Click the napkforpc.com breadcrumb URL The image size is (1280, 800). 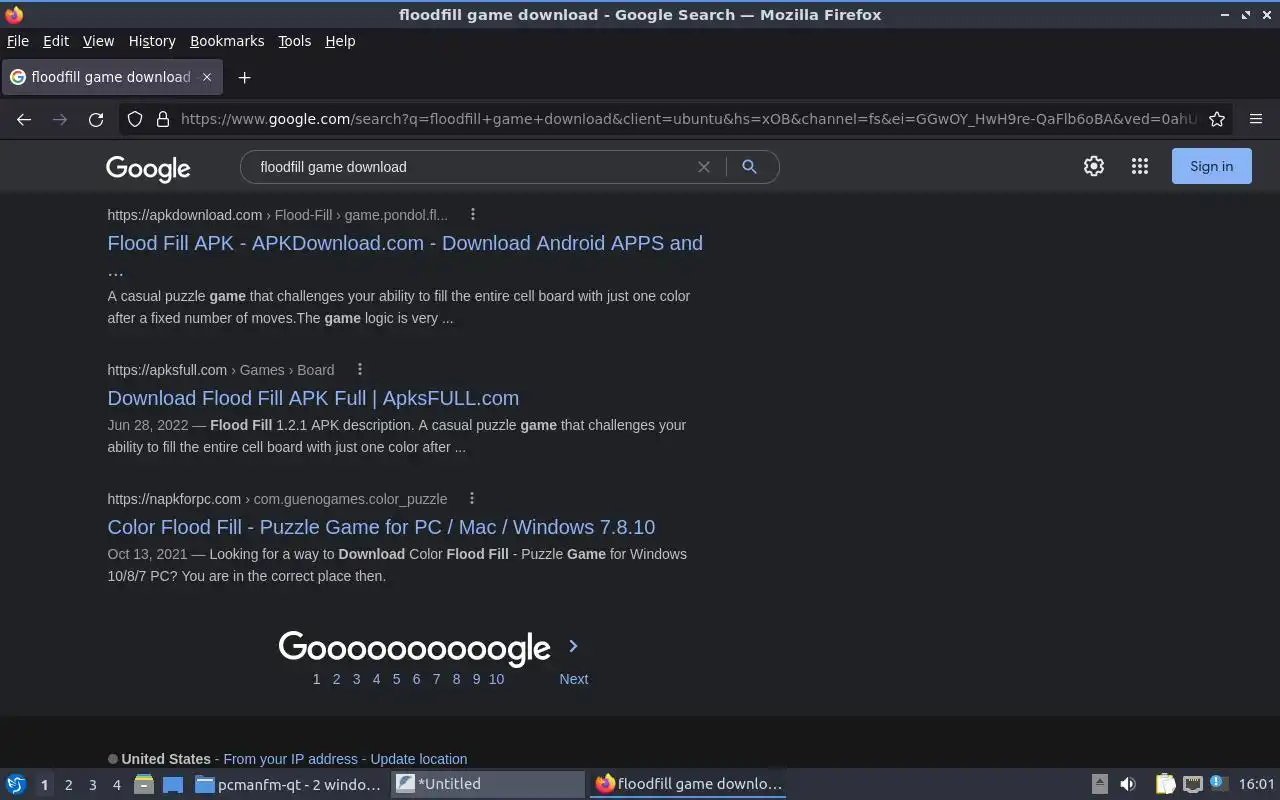(x=277, y=499)
